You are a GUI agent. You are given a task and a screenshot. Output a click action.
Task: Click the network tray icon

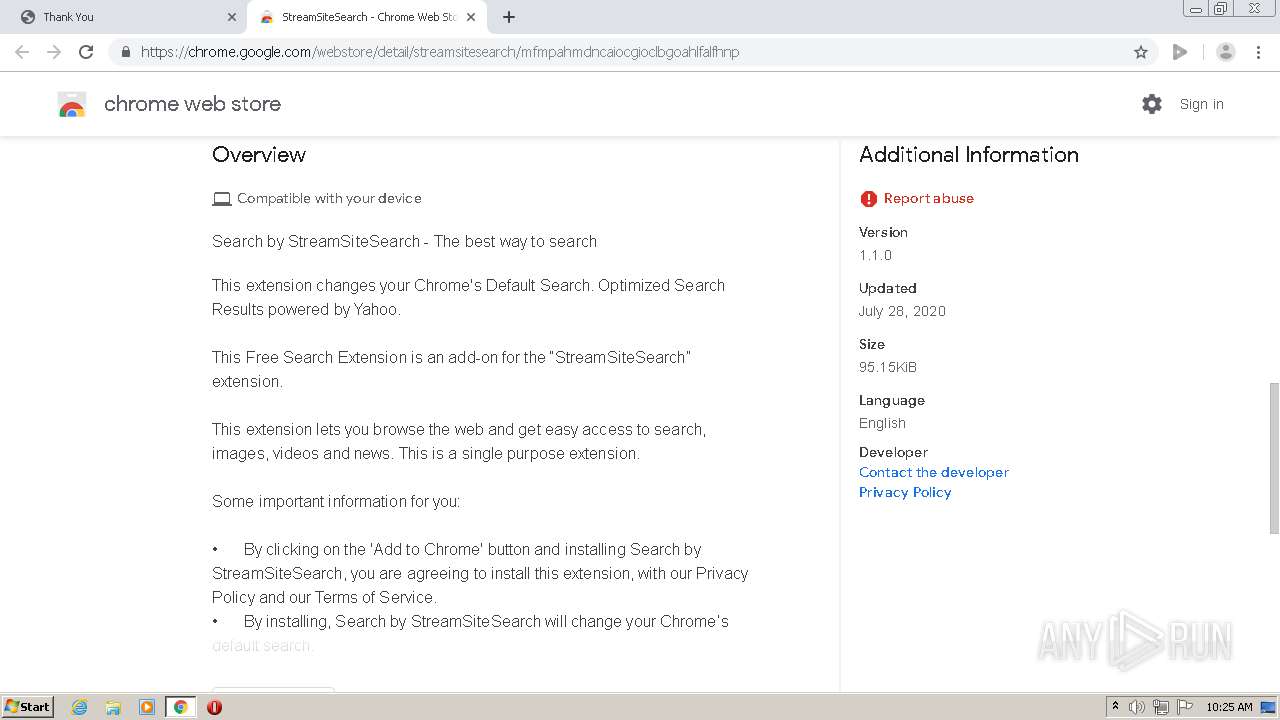click(1161, 707)
